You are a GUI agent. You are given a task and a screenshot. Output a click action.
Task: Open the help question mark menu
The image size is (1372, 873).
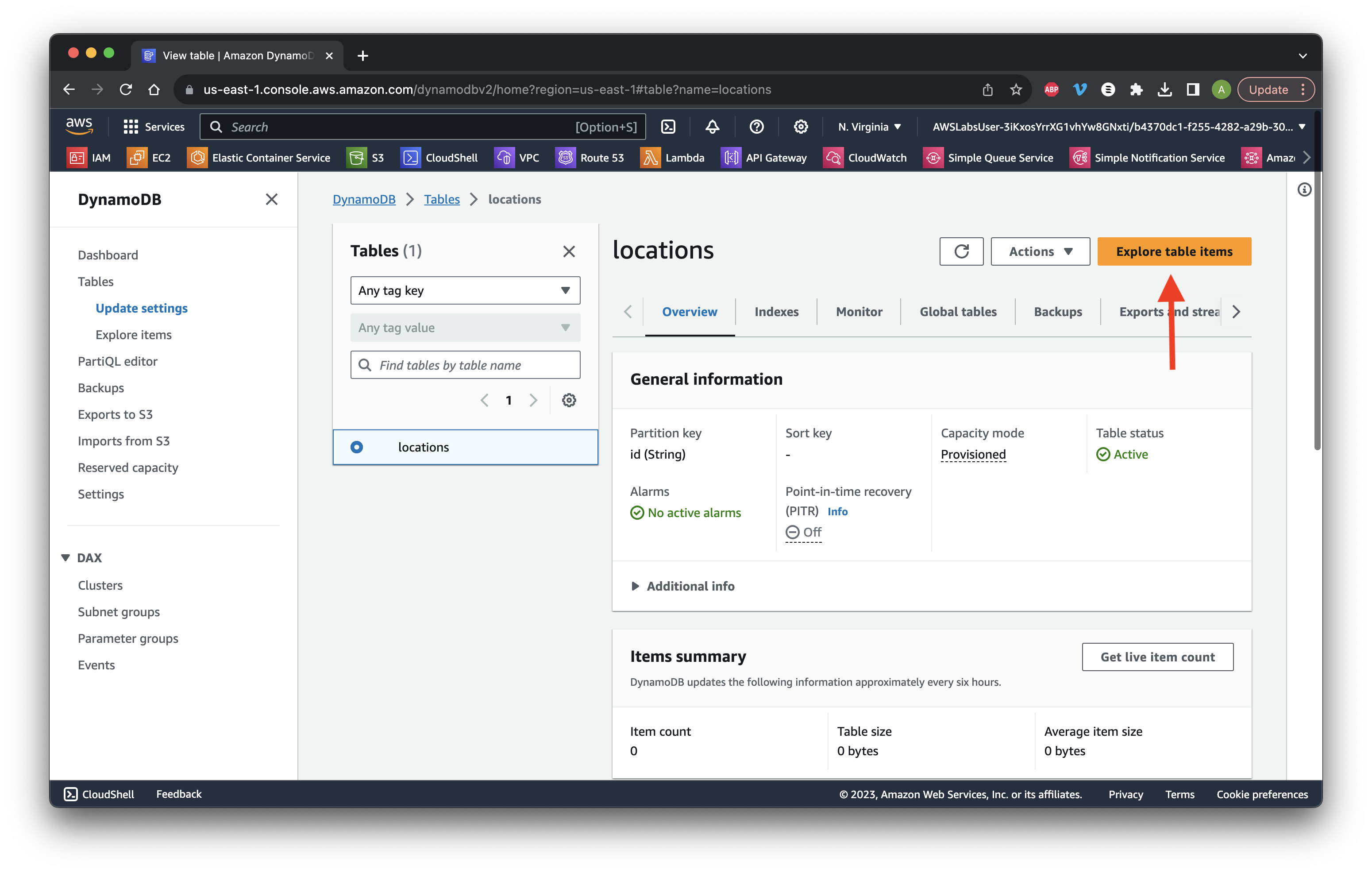tap(756, 127)
